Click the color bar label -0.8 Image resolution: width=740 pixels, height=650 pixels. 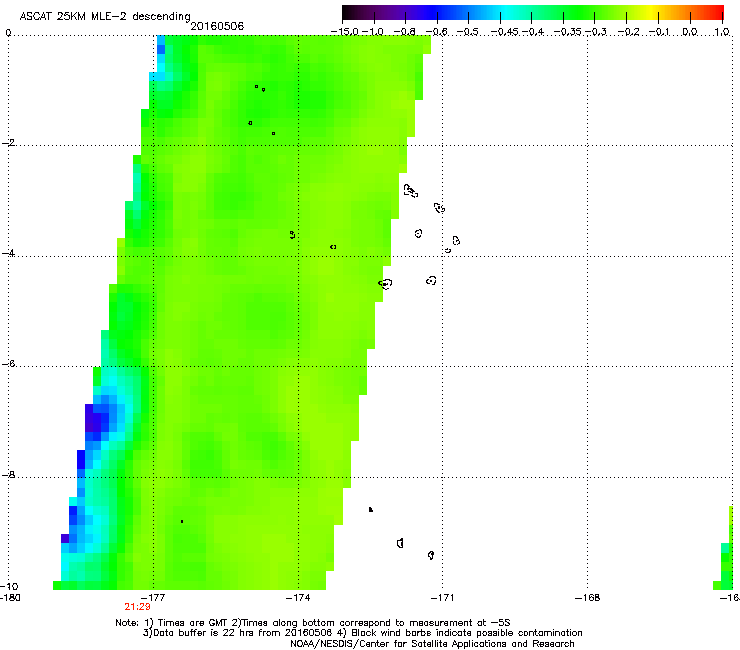pos(404,32)
